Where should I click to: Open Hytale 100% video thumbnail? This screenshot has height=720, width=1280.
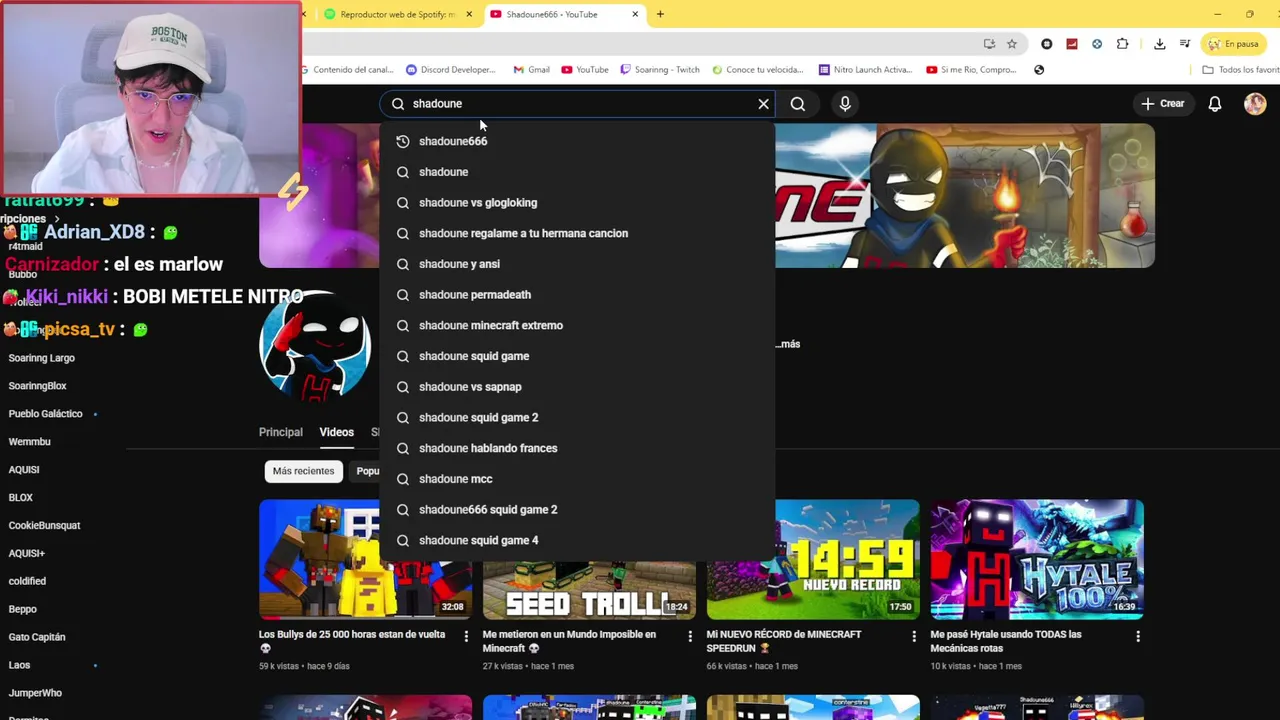pos(1037,559)
